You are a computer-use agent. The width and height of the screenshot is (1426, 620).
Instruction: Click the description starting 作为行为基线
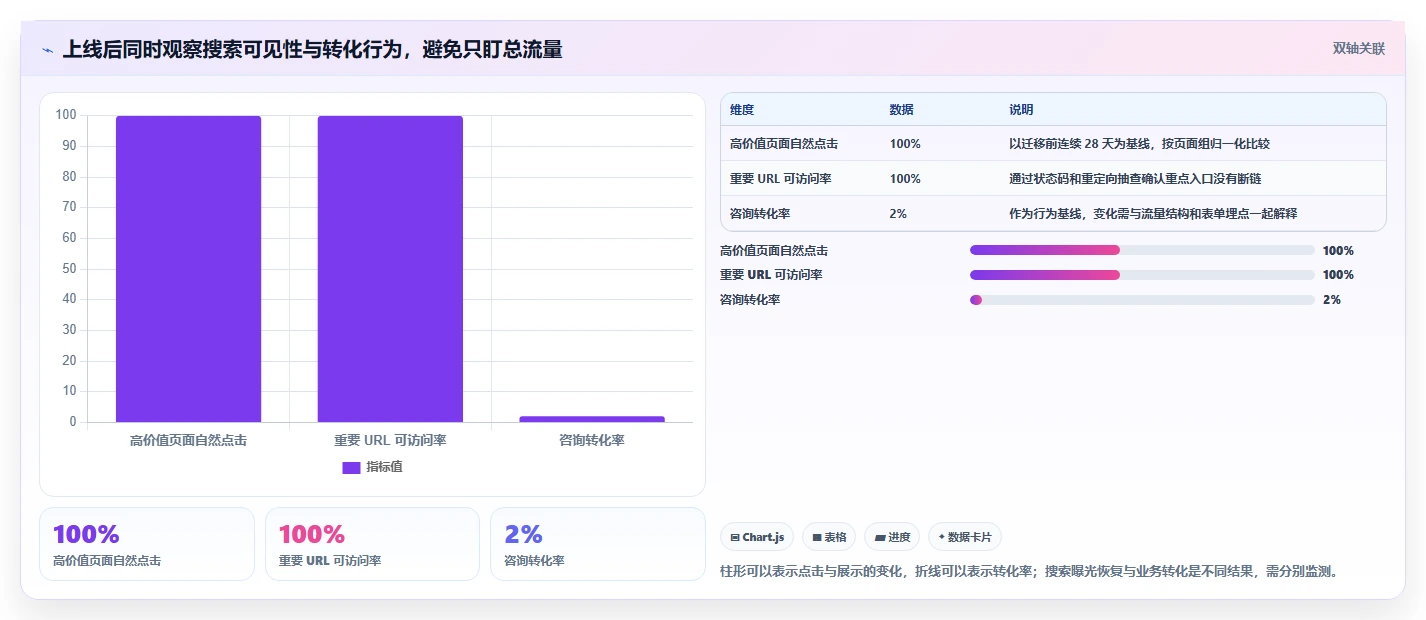1153,214
